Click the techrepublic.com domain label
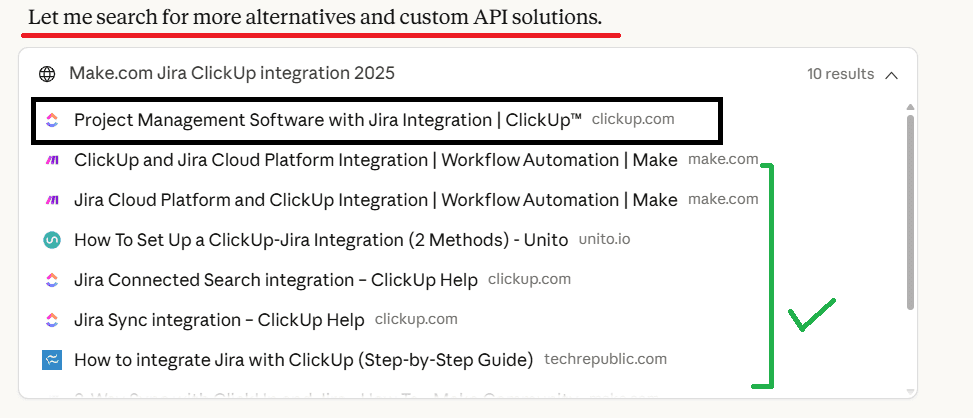The height and width of the screenshot is (418, 973). click(x=605, y=359)
